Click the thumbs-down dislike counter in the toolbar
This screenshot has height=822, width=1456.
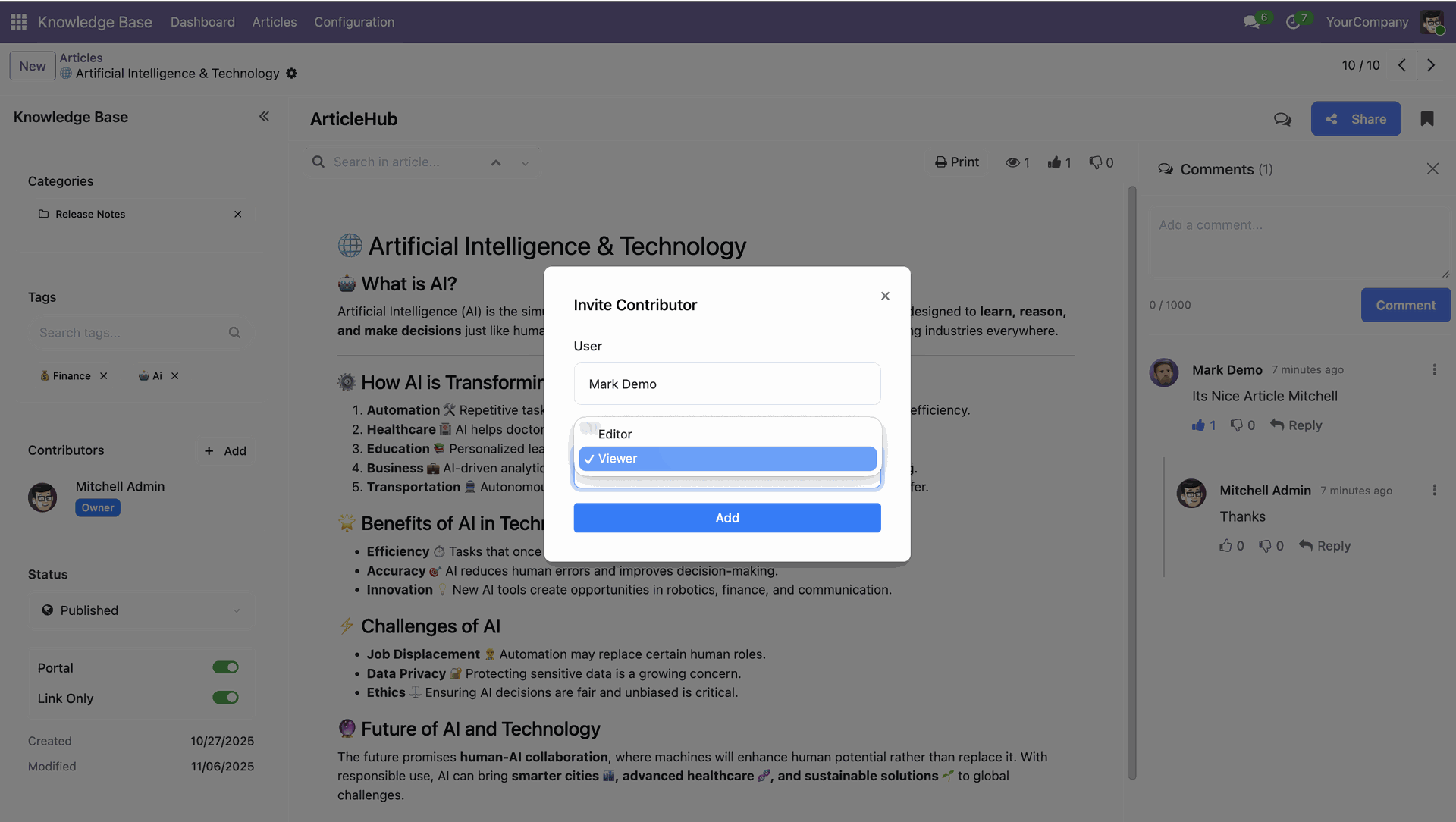pos(1101,162)
